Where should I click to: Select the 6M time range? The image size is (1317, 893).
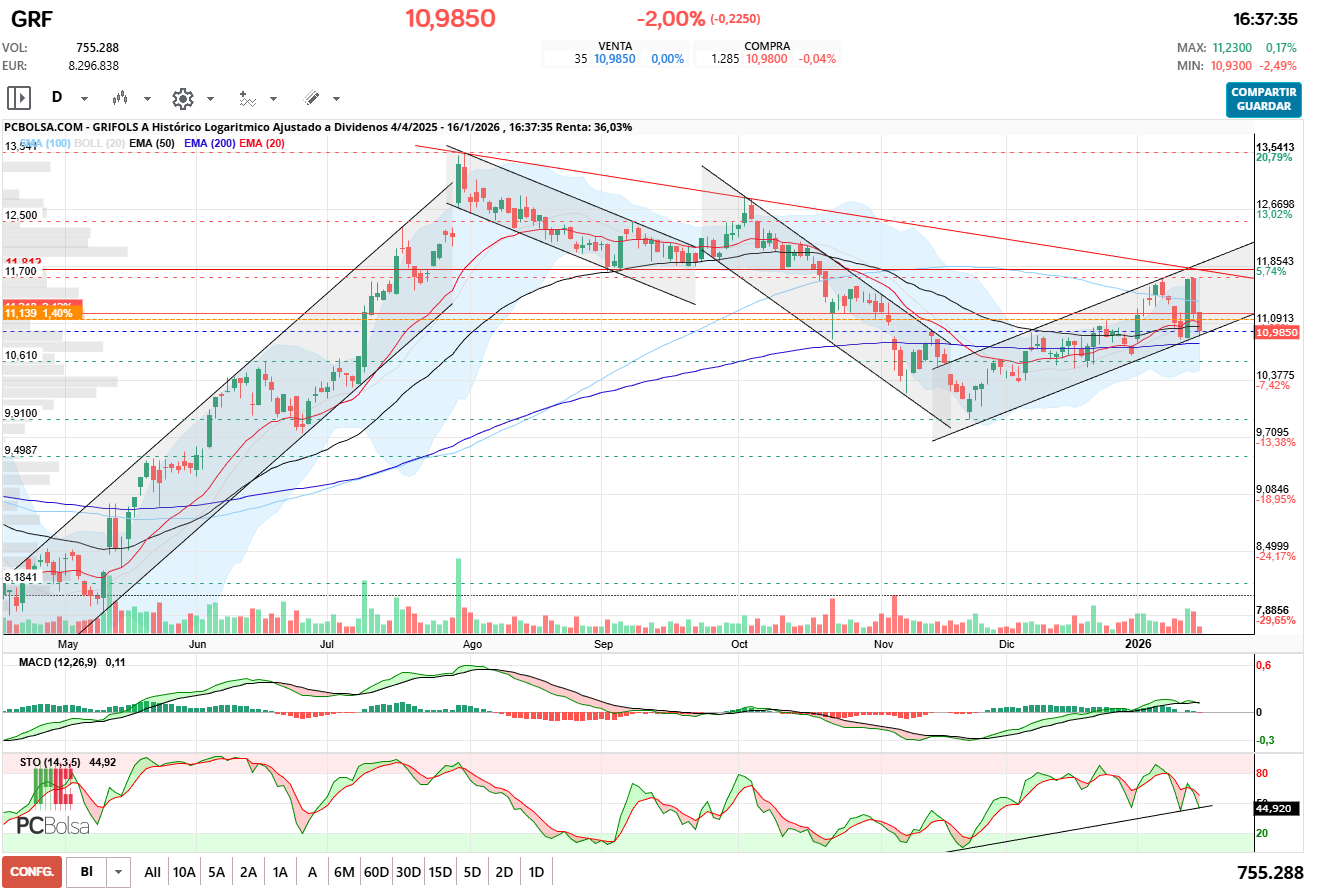[x=344, y=872]
